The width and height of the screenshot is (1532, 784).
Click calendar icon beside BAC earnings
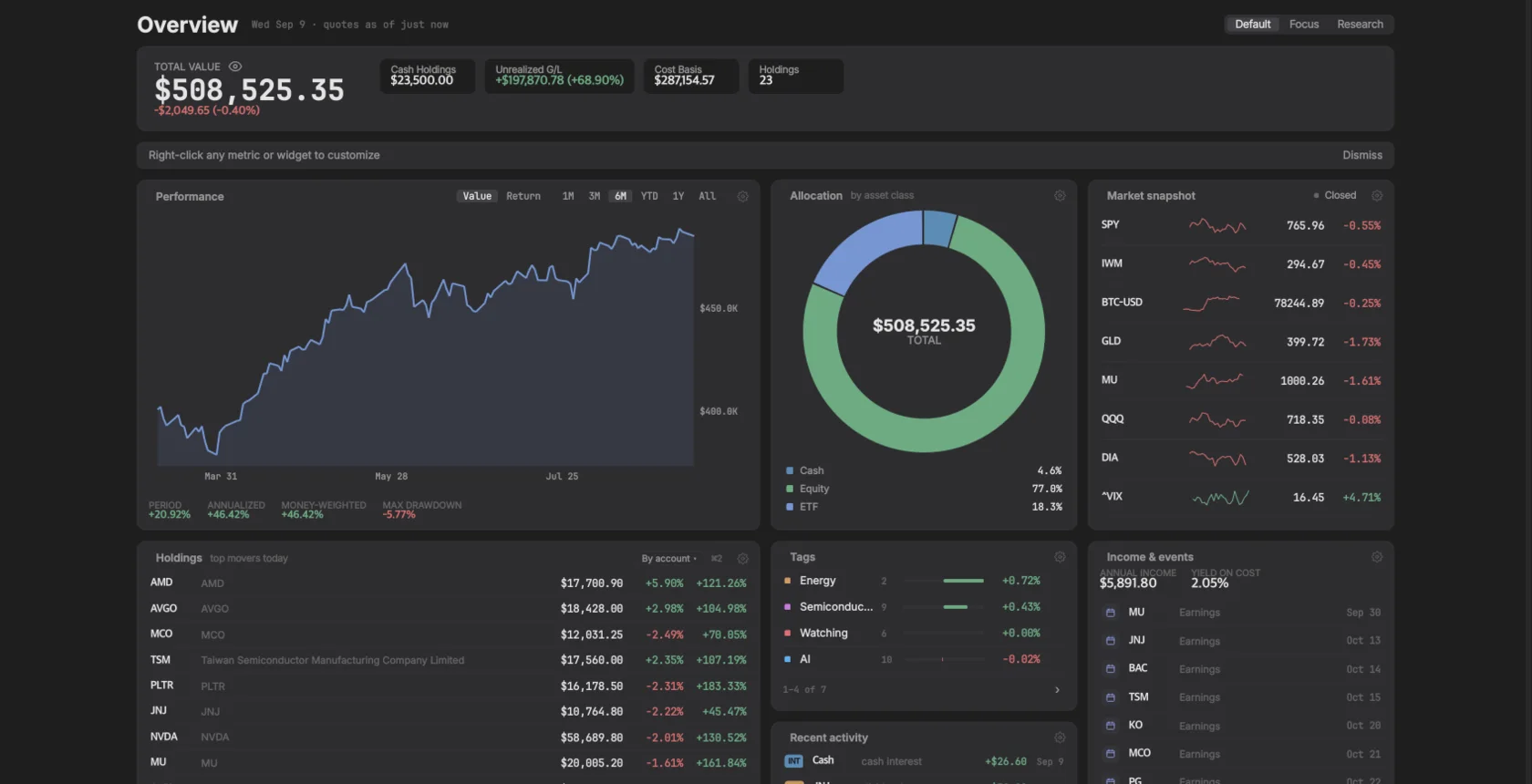1110,669
